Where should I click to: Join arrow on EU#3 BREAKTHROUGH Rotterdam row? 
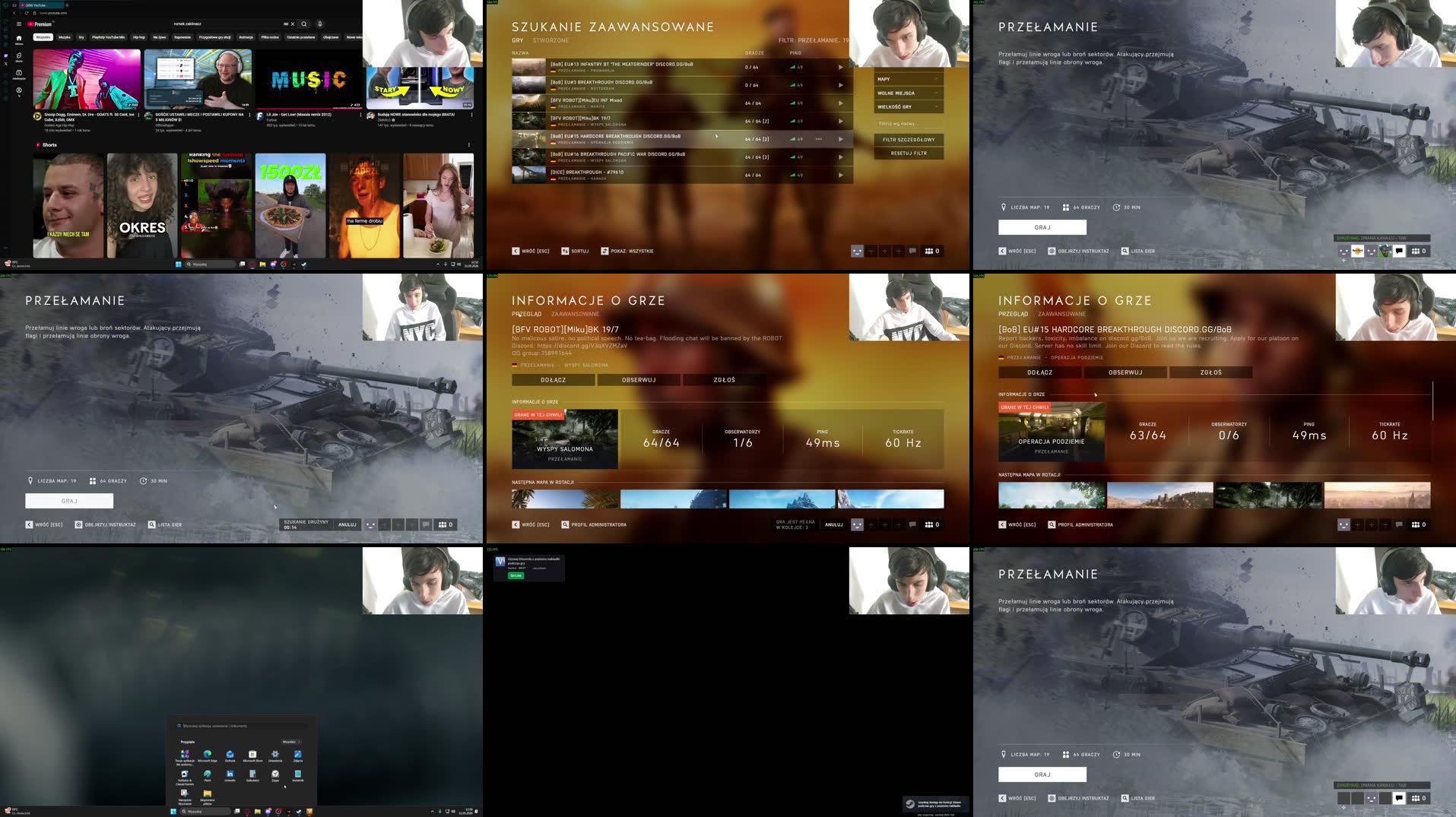tap(840, 85)
